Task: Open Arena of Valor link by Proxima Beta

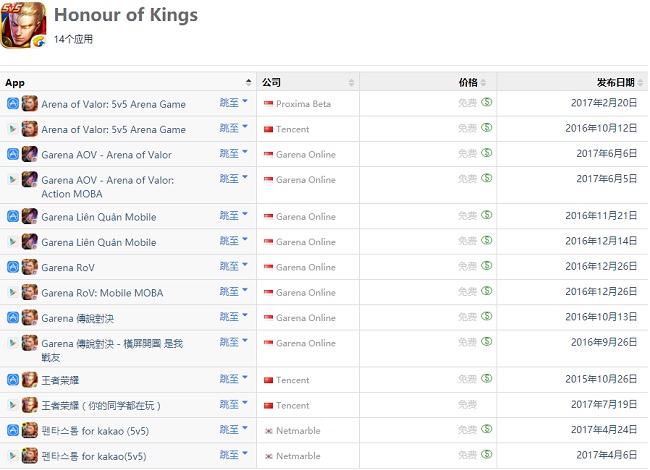Action: [x=113, y=104]
